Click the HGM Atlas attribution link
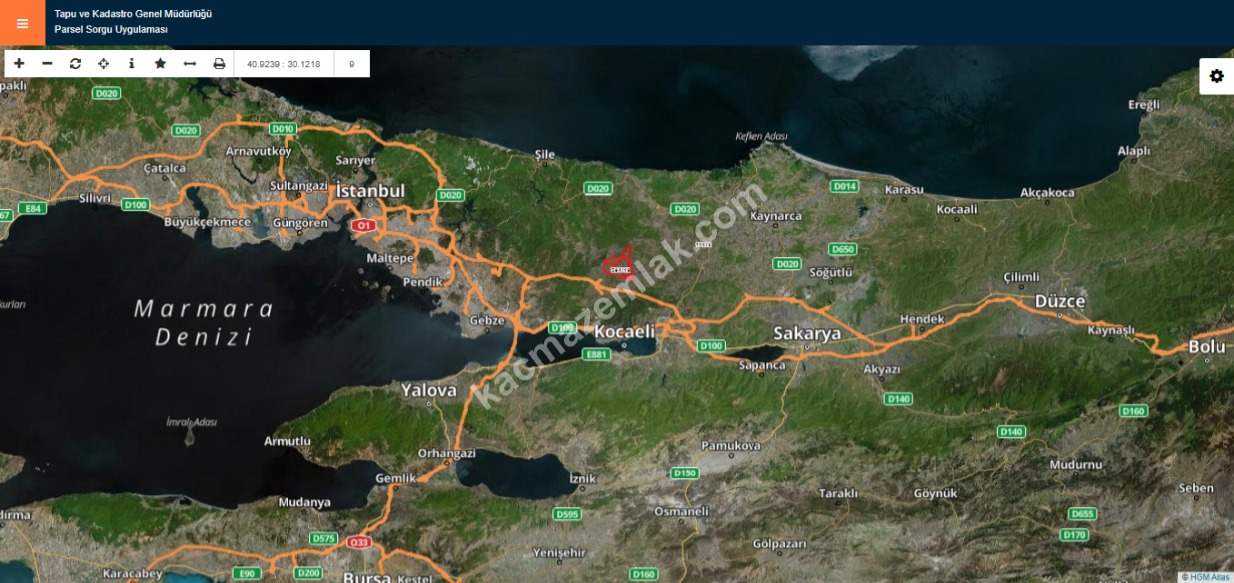The width and height of the screenshot is (1234, 583). click(1206, 577)
